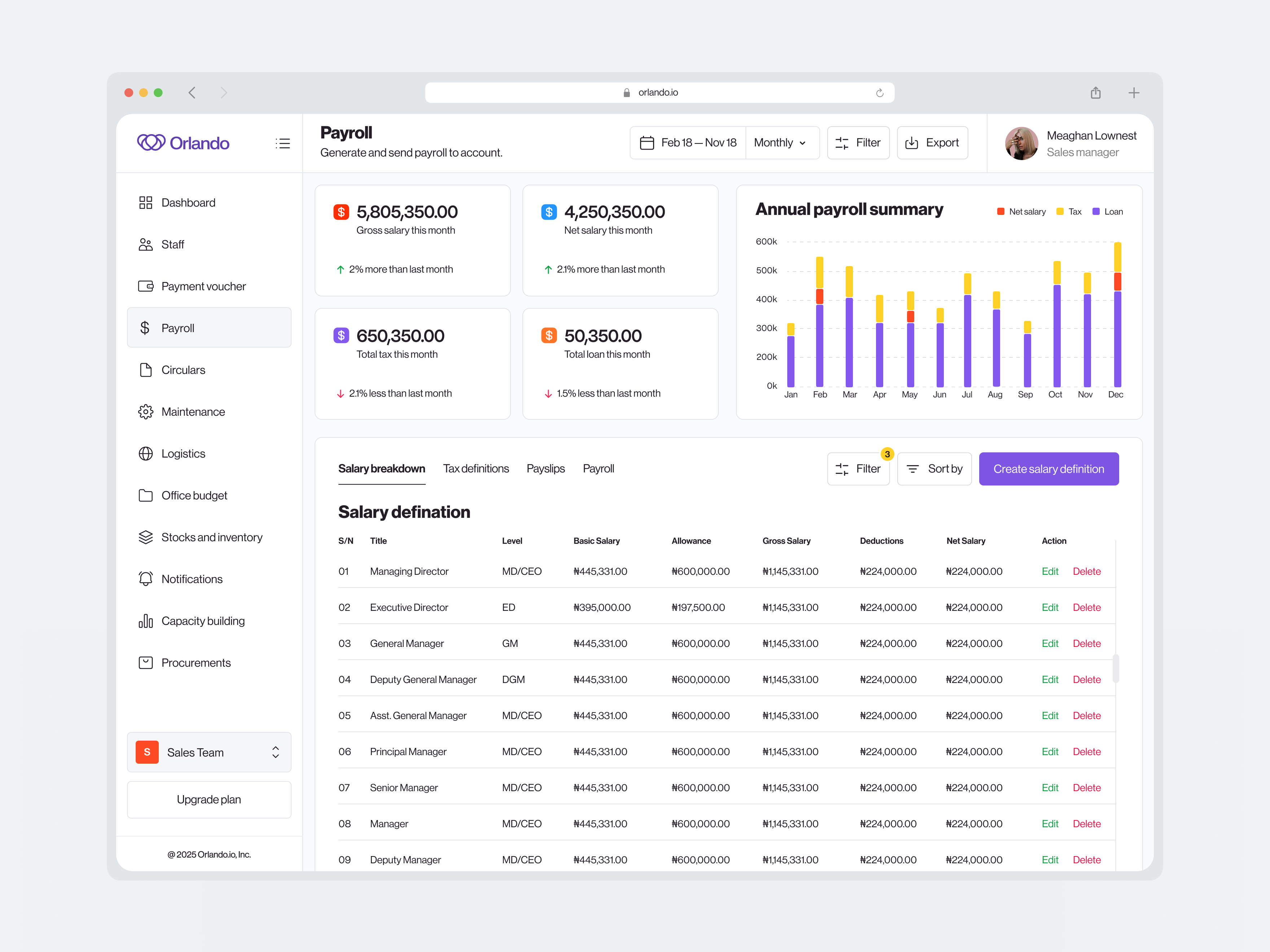Open the Feb 18 — Nov 18 date picker
The width and height of the screenshot is (1270, 952).
click(687, 142)
